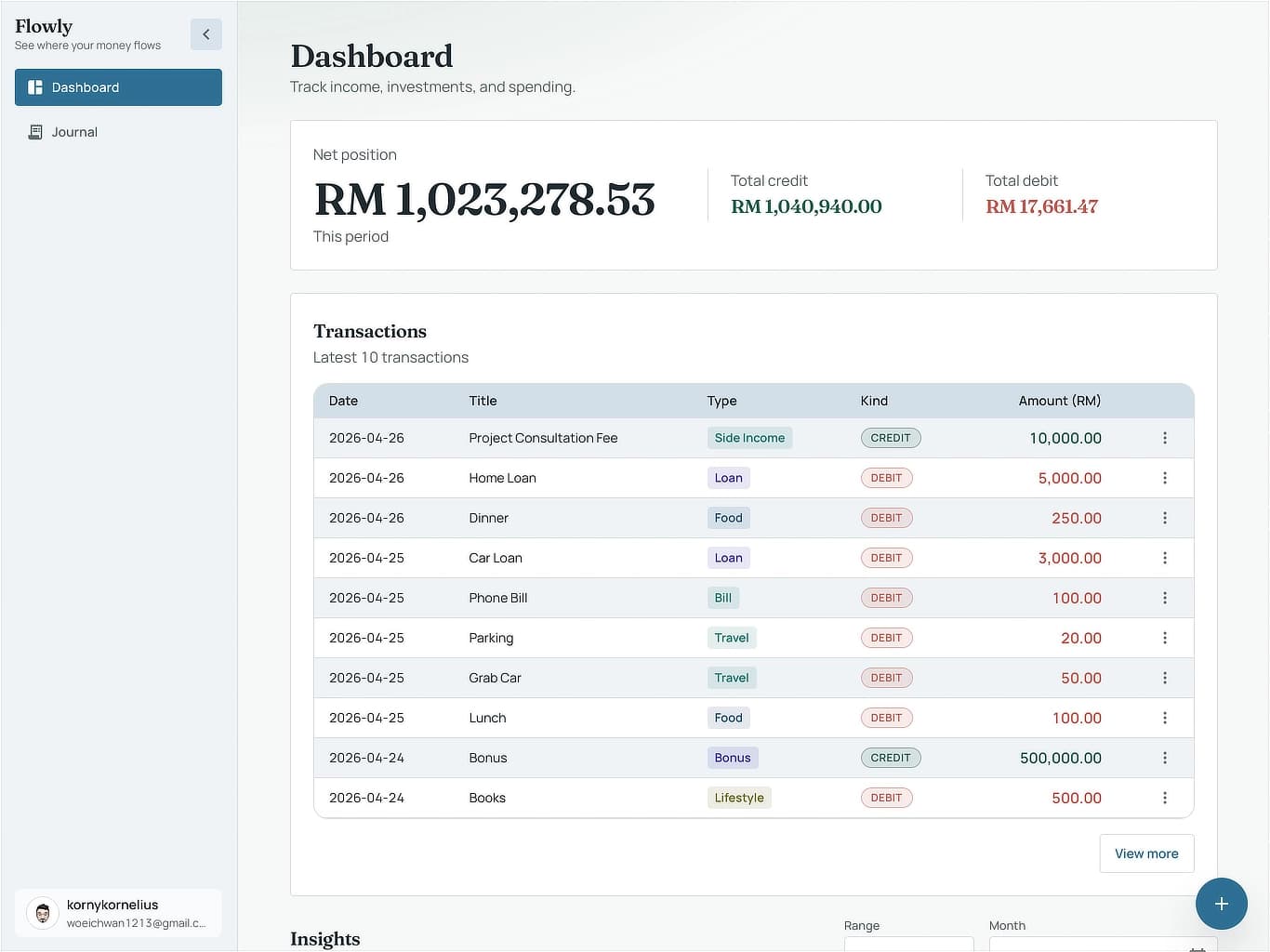
Task: Open the Journal page via its notebook icon
Action: [35, 131]
